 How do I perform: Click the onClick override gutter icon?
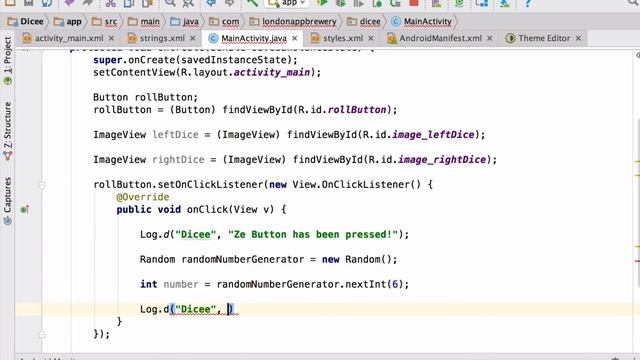[x=24, y=209]
